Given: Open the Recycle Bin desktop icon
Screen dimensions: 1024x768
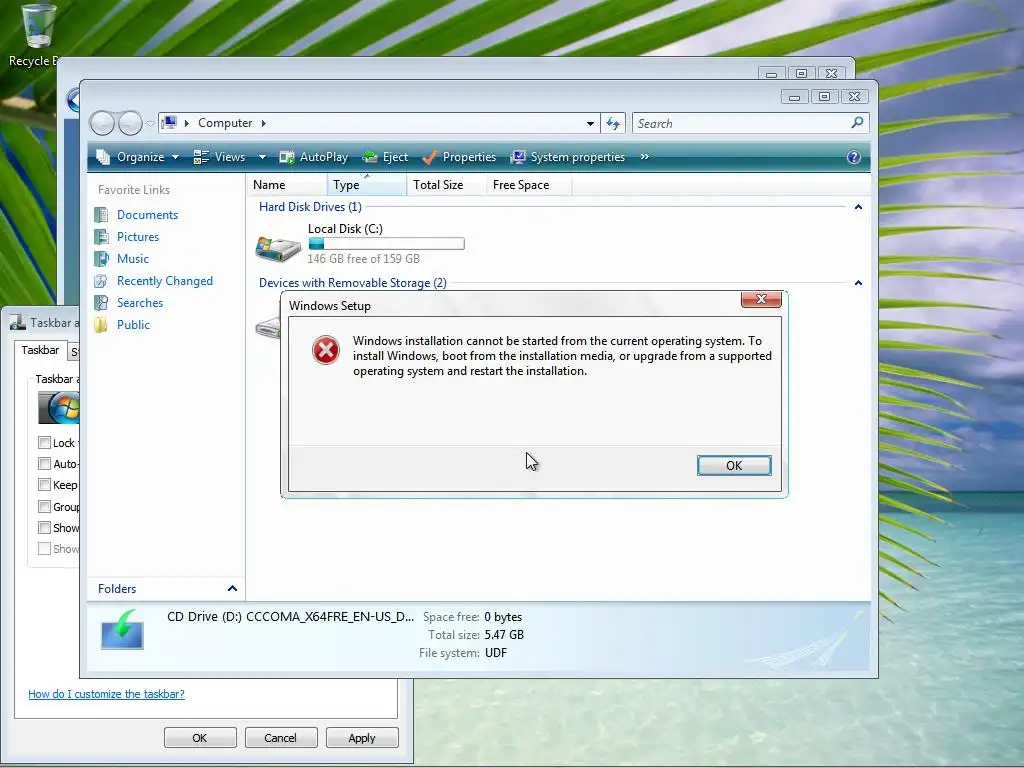Looking at the screenshot, I should point(38,34).
